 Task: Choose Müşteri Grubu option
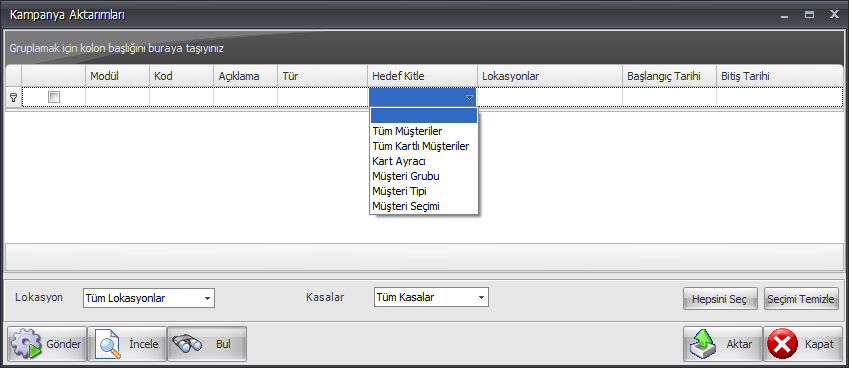point(423,176)
